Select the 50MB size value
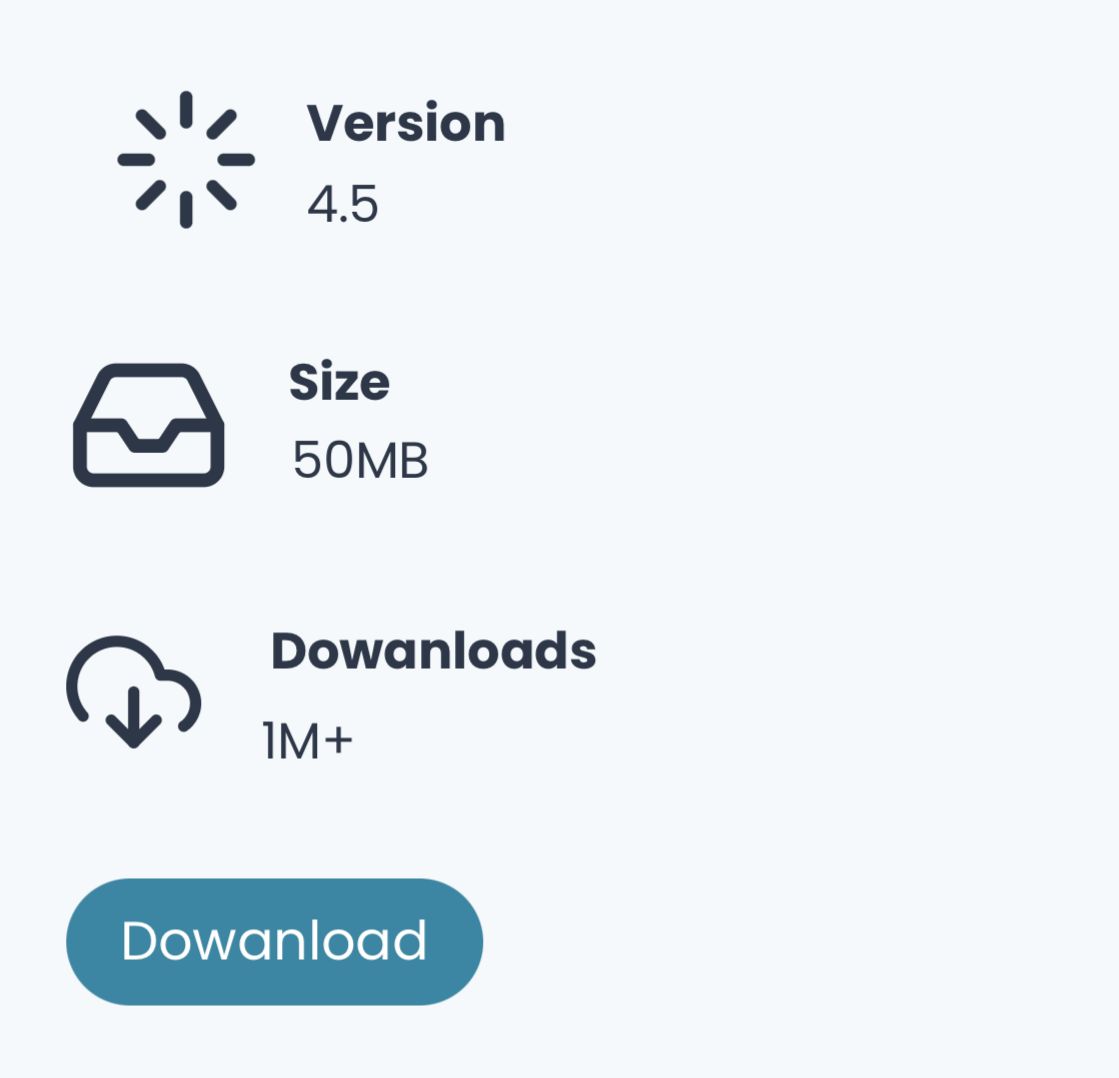This screenshot has height=1078, width=1119. click(360, 459)
